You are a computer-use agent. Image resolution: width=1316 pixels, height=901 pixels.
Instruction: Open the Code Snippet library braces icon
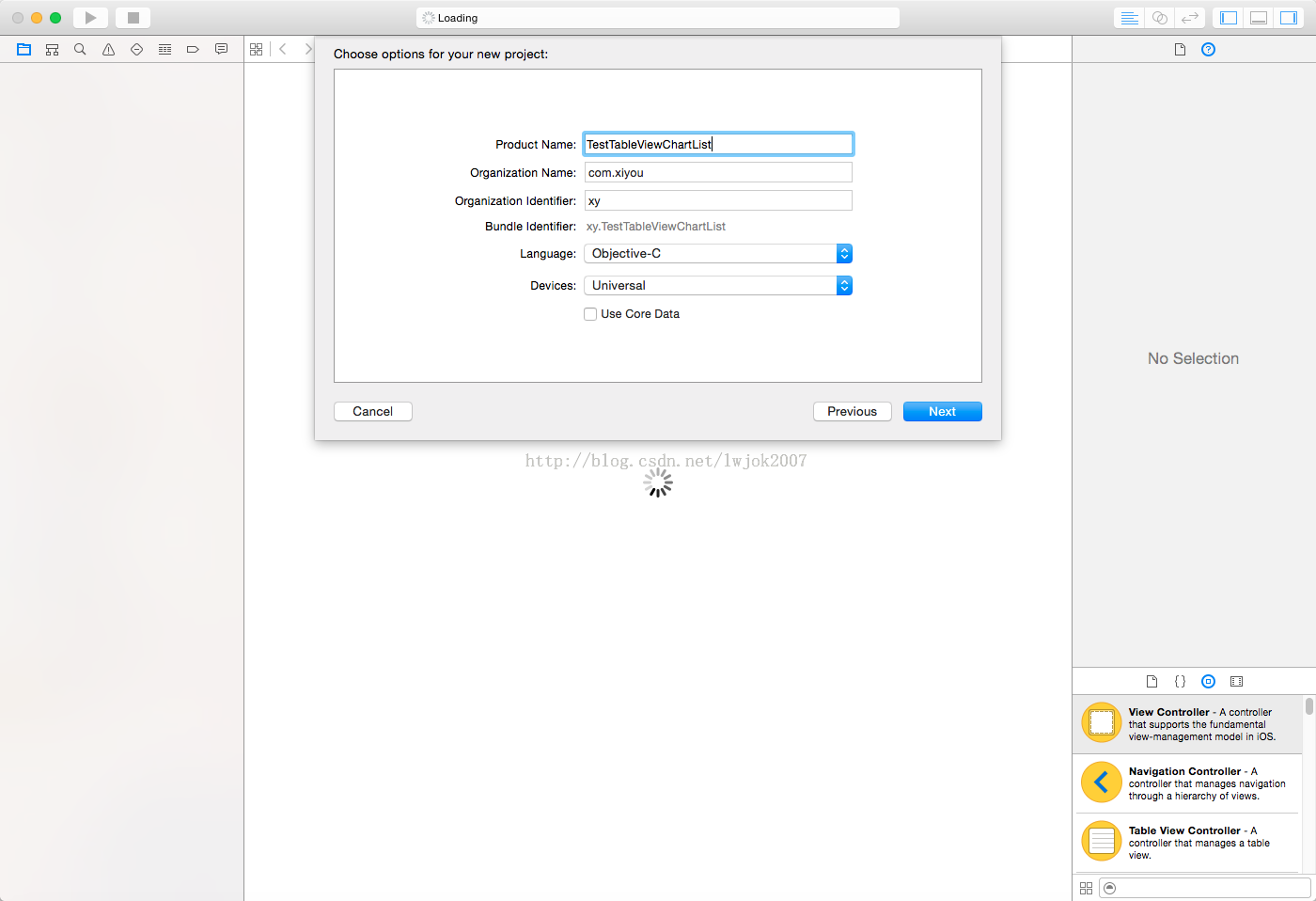click(1181, 681)
